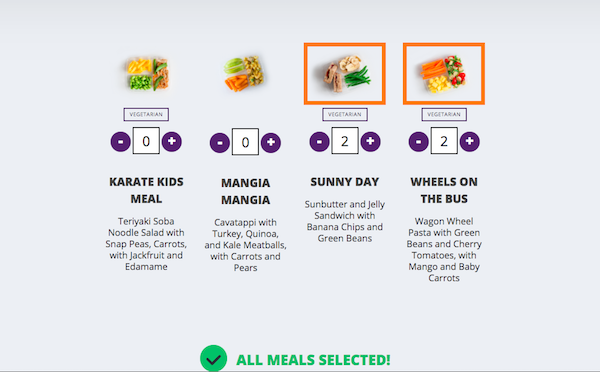Screen dimensions: 600x372
Task: Click the green All Meals Selected checkmark
Action: point(214,359)
